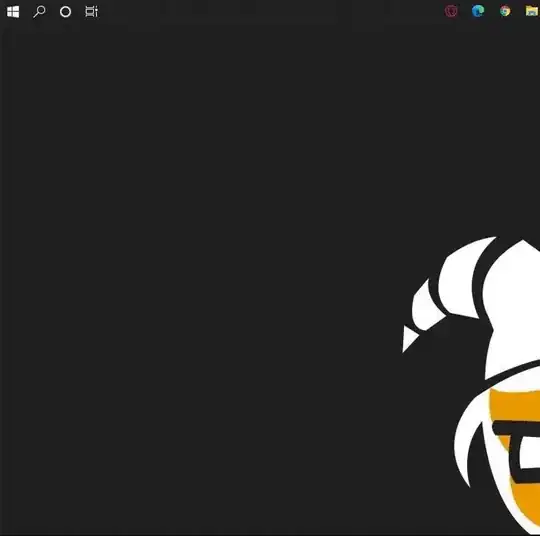This screenshot has height=536, width=540.
Task: Open the Windows Start menu
Action: coord(13,12)
